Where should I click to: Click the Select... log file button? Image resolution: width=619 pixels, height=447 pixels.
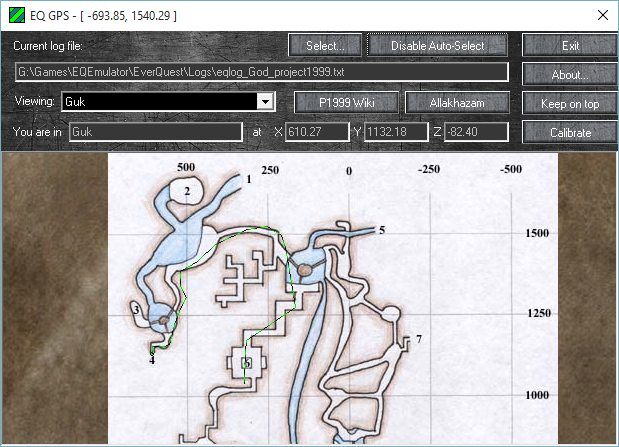click(x=325, y=45)
